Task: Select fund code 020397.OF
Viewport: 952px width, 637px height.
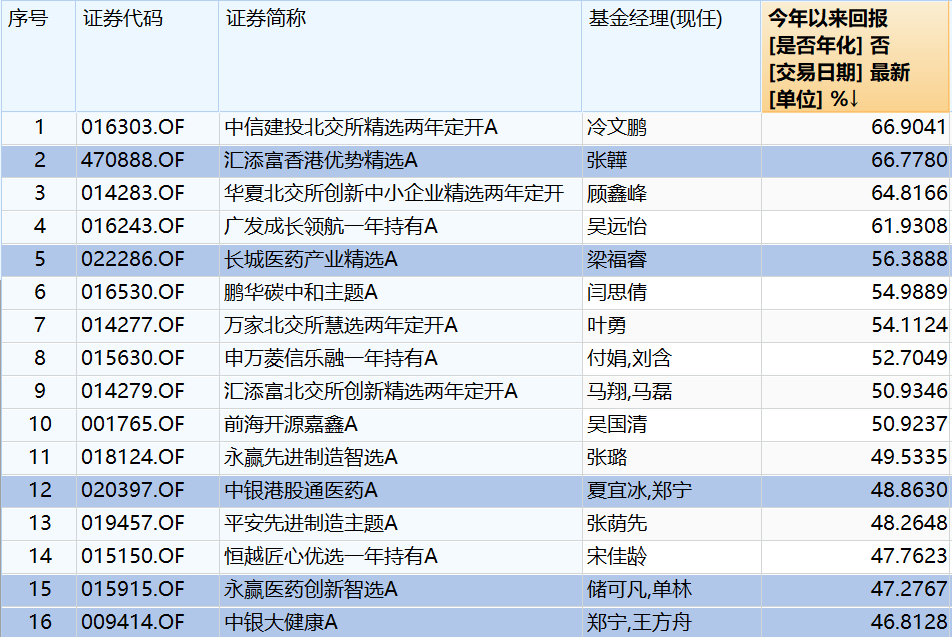Action: pos(133,490)
